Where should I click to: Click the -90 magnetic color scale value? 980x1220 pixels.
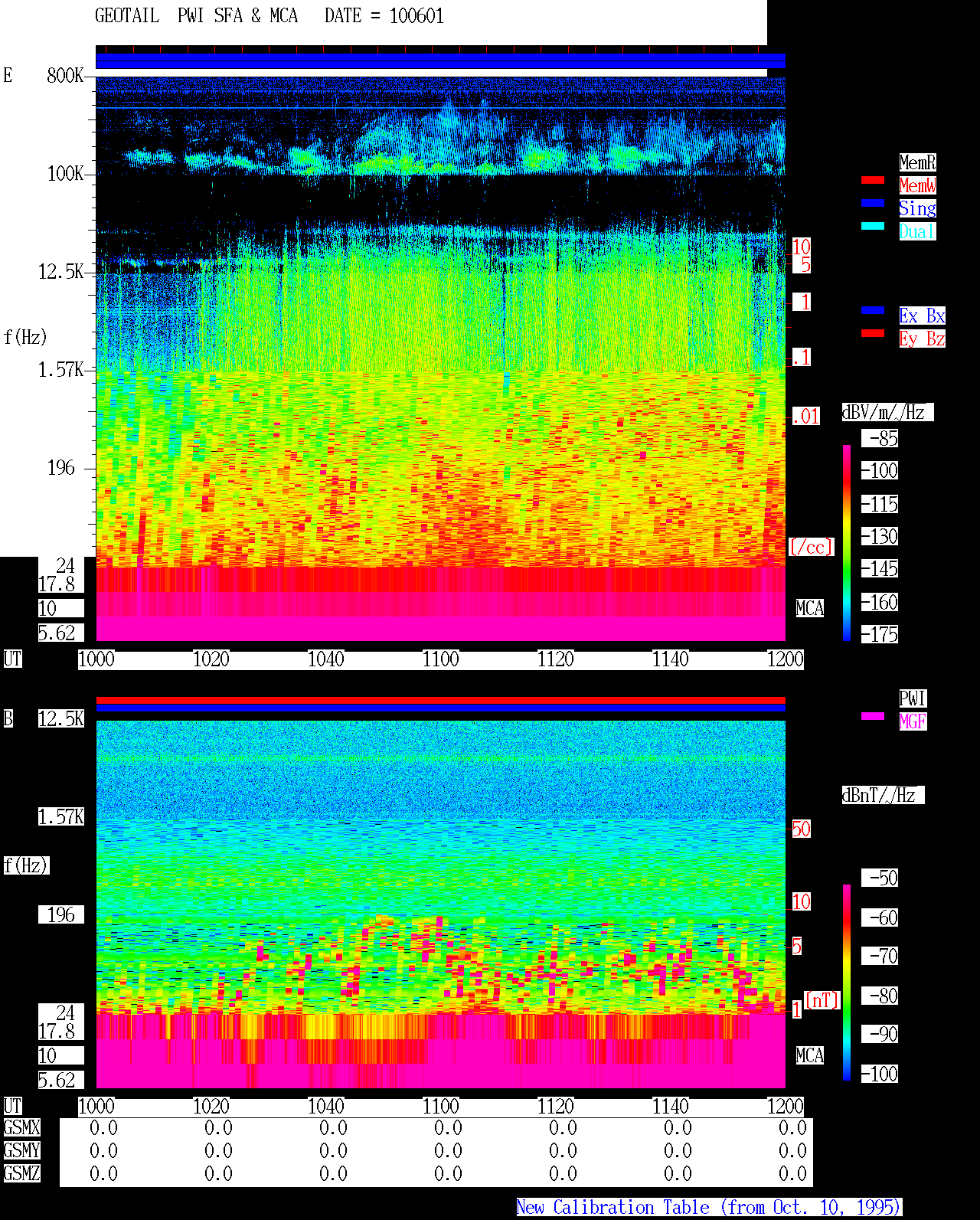click(880, 1034)
